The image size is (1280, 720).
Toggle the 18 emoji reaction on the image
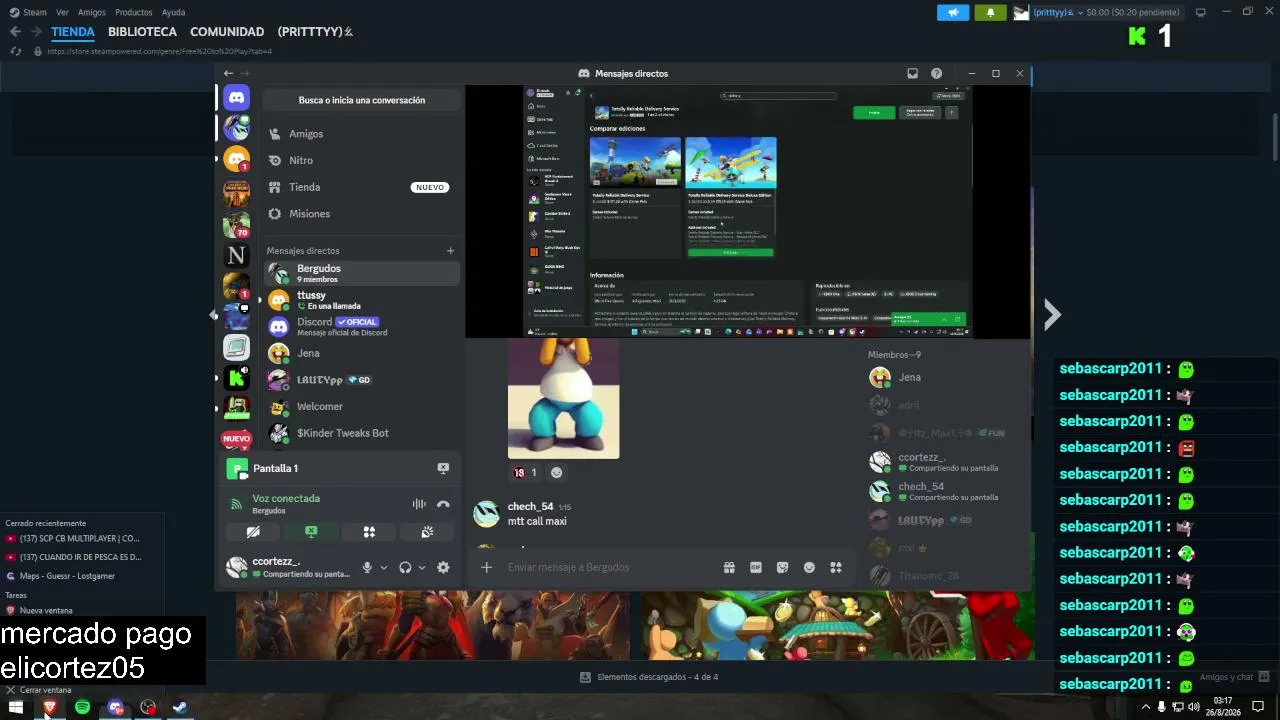(525, 472)
